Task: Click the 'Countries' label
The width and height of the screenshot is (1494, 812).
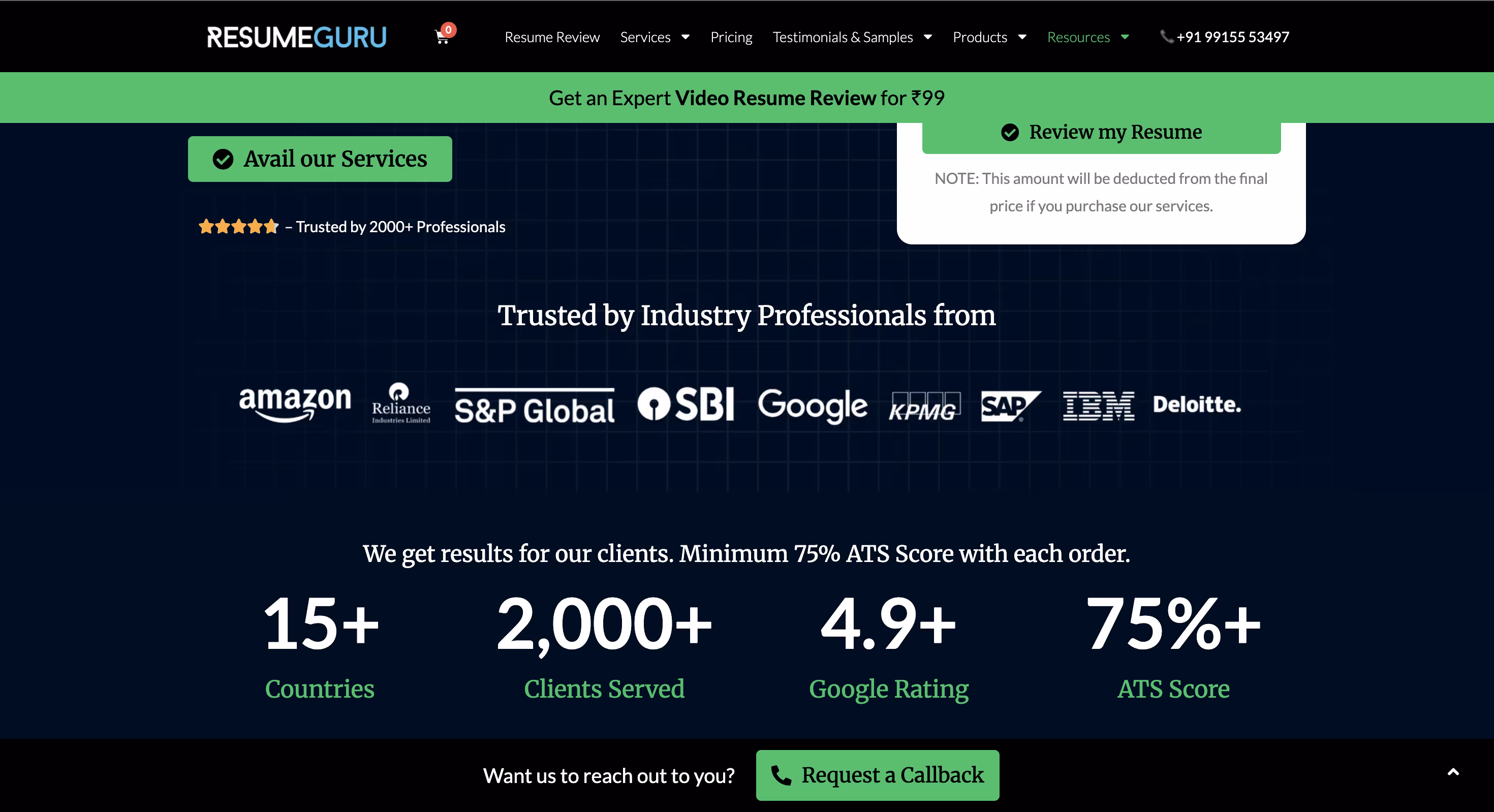Action: point(320,689)
